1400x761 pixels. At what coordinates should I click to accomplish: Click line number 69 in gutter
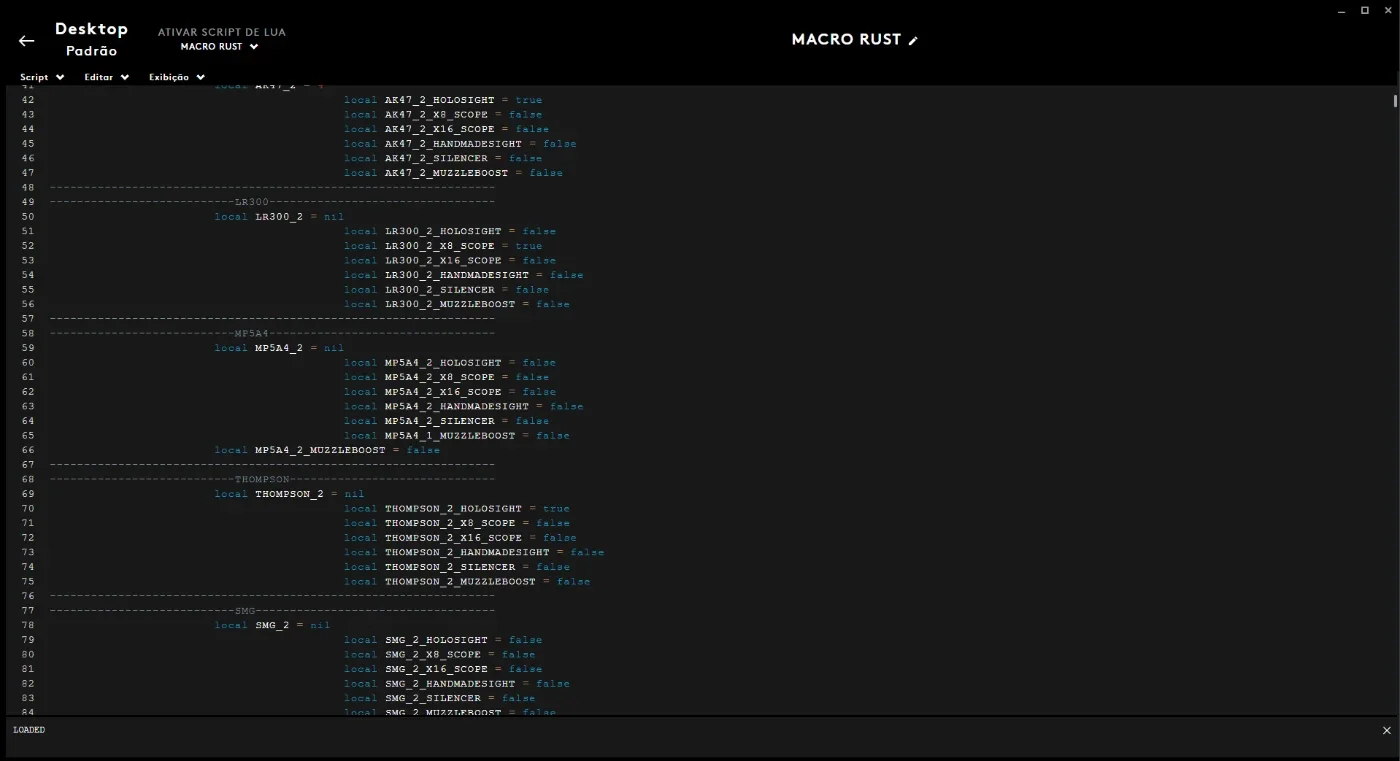coord(27,494)
